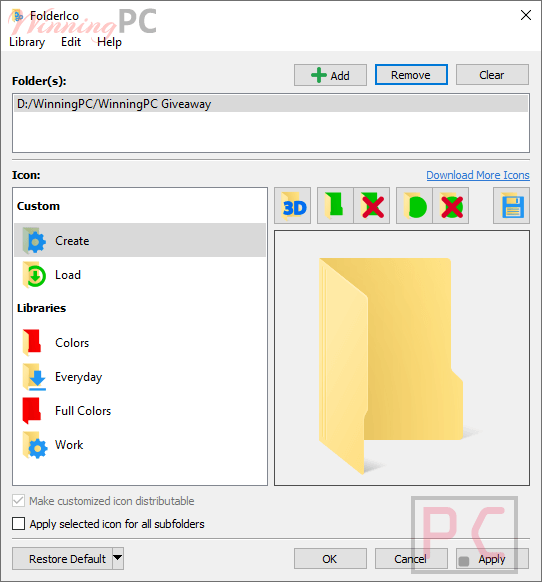The image size is (542, 582).
Task: Open the Library menu
Action: point(27,42)
